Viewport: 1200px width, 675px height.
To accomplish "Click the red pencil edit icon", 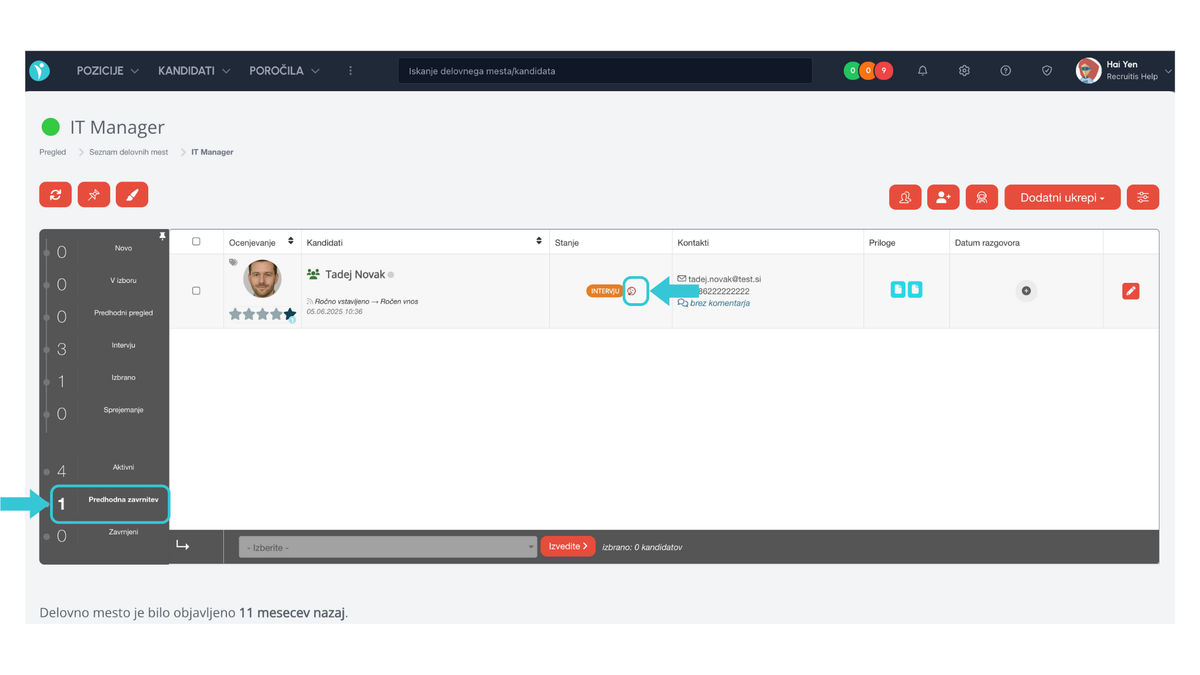I will 1130,291.
